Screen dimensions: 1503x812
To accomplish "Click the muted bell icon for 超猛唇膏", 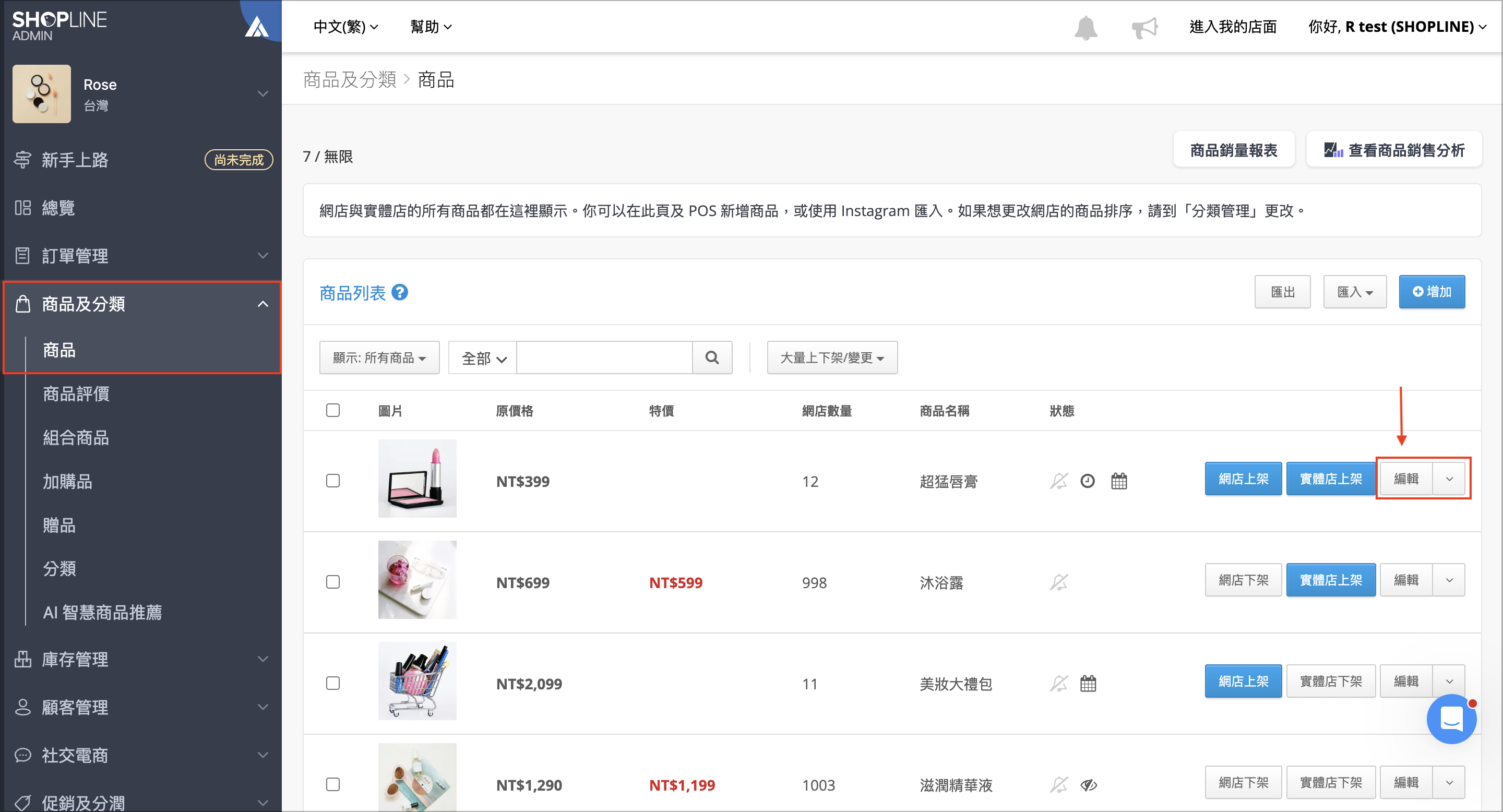I will pyautogui.click(x=1059, y=481).
